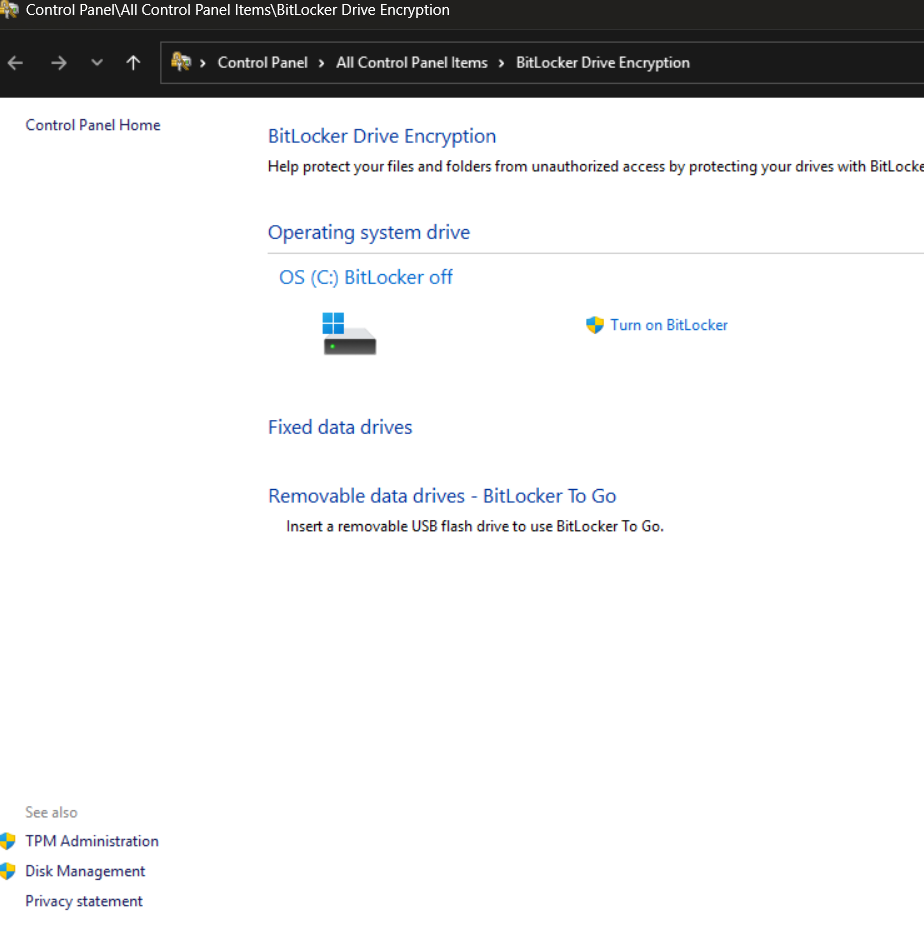Click the shield icon next to Disk Management
This screenshot has height=935, width=924.
[x=8, y=871]
